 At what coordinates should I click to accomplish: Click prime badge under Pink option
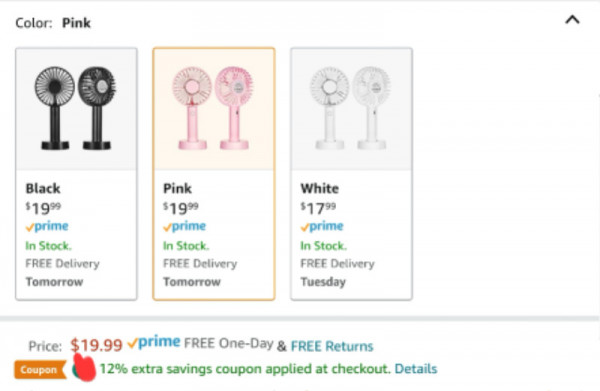[x=184, y=226]
